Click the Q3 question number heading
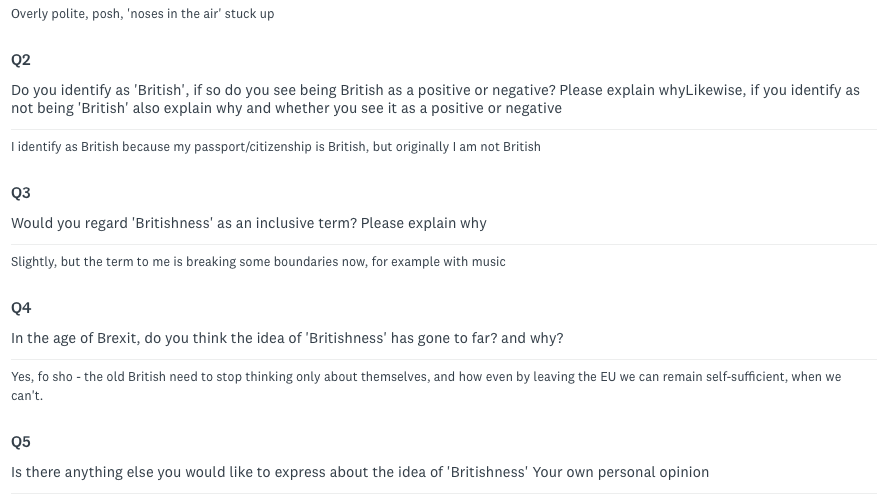The height and width of the screenshot is (500, 890). coord(21,192)
